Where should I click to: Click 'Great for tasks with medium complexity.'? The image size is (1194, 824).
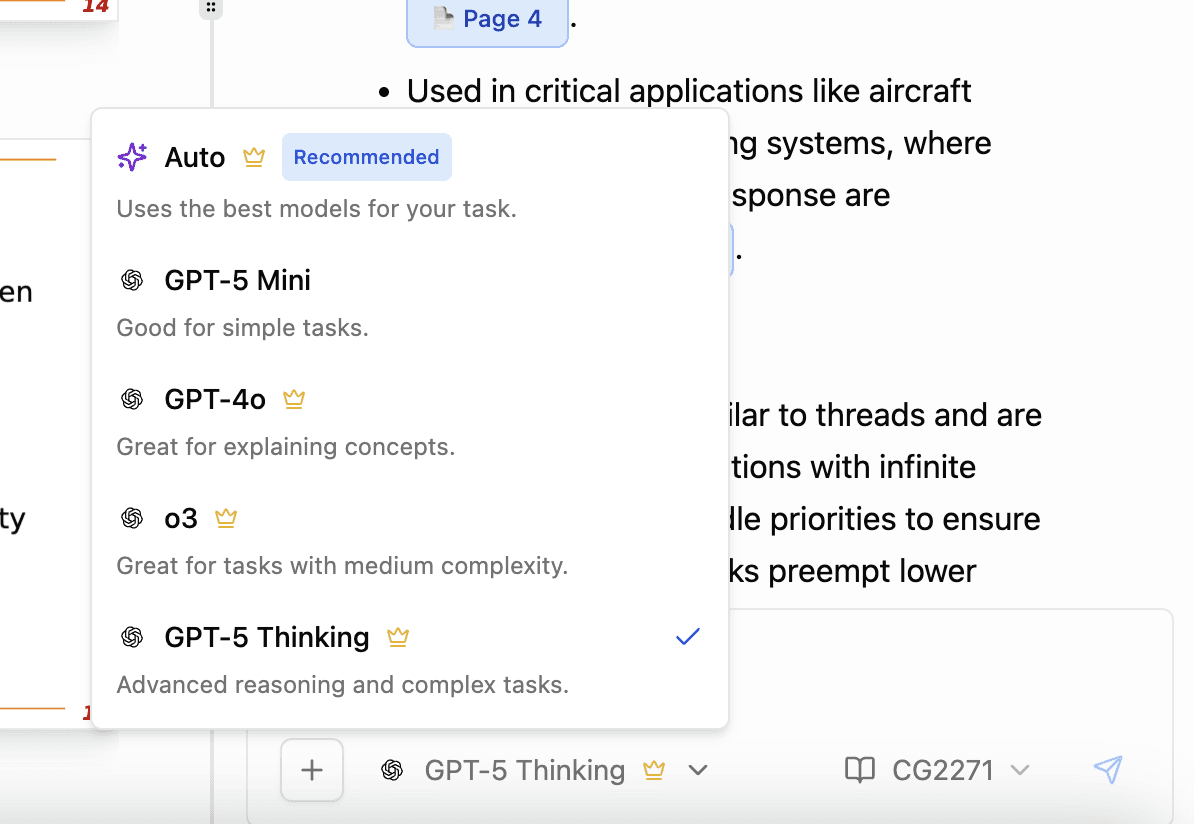343,566
